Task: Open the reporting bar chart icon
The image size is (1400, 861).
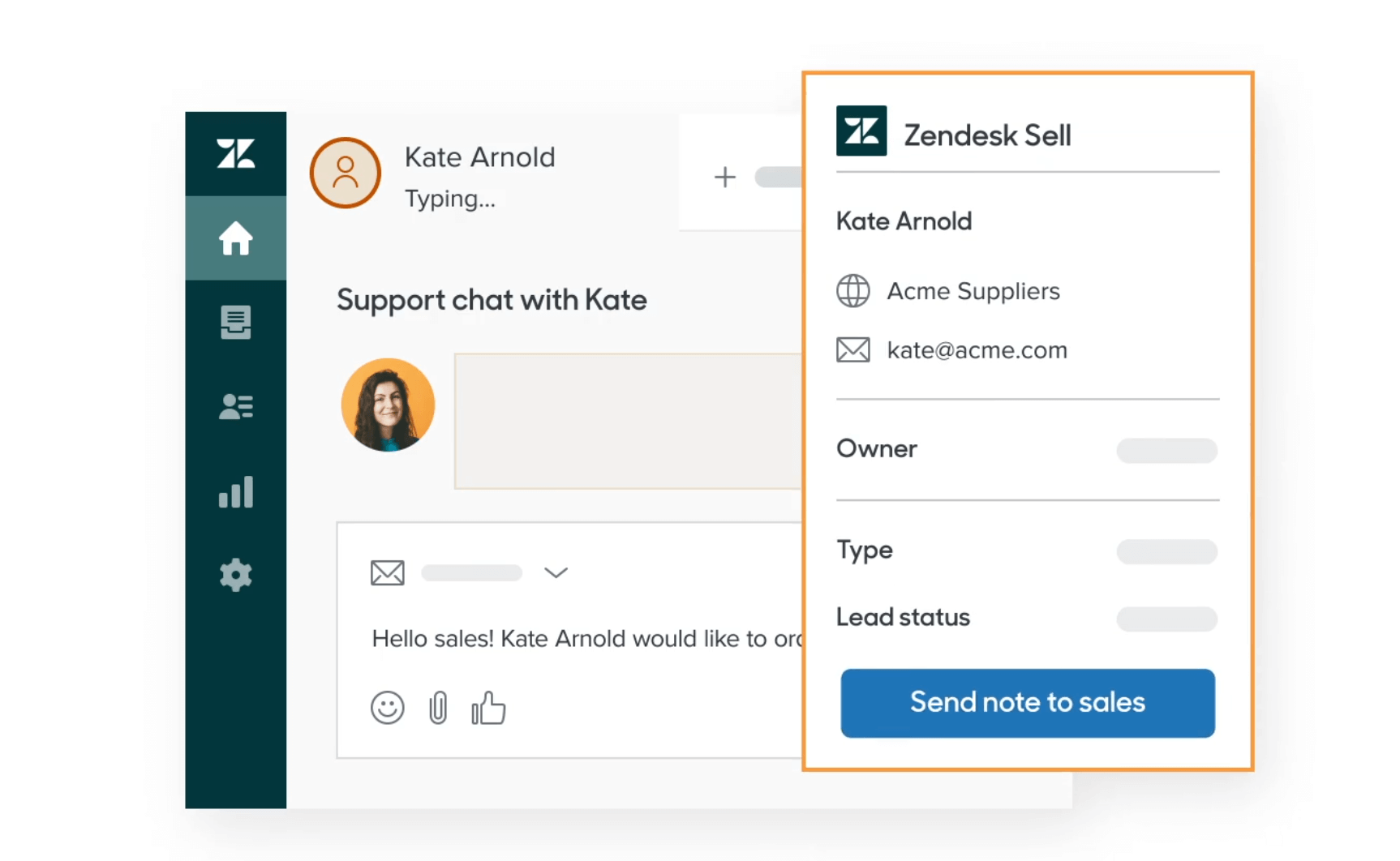Action: (236, 492)
